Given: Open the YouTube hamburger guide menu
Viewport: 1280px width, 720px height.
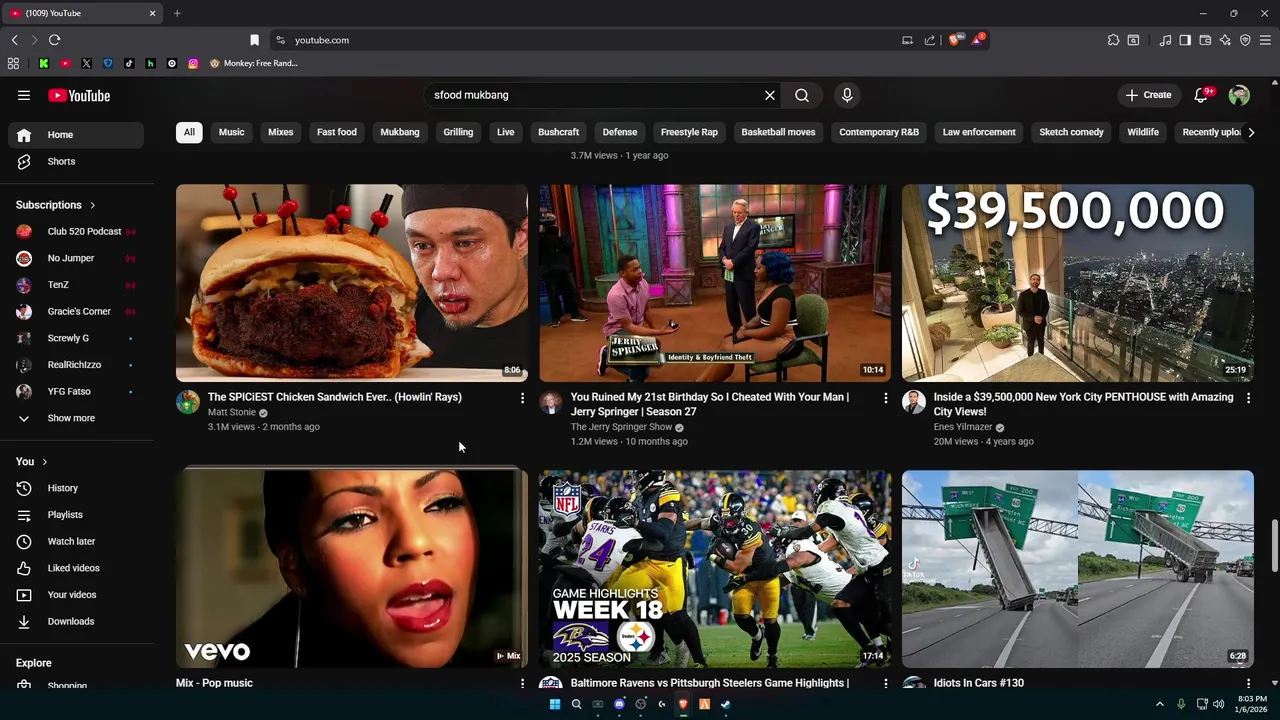Looking at the screenshot, I should [x=24, y=95].
